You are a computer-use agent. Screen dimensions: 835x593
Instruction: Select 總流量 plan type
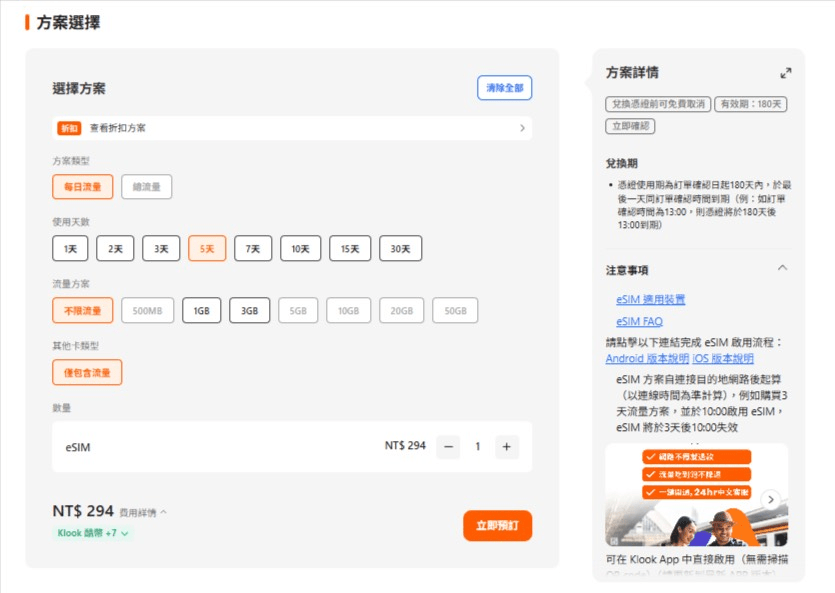click(146, 187)
